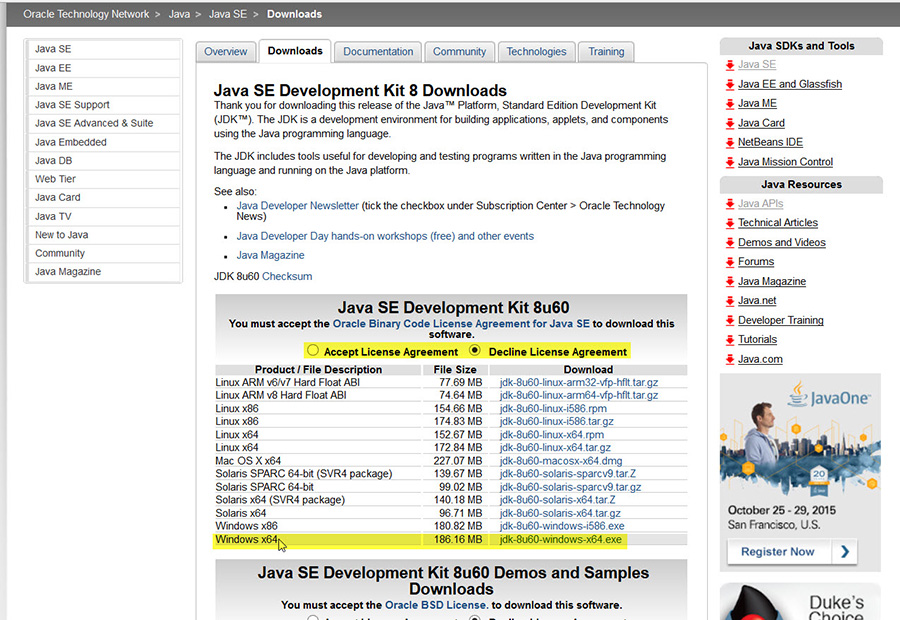
Task: Click the red arrow icon beside Demos and Videos
Action: pos(730,243)
